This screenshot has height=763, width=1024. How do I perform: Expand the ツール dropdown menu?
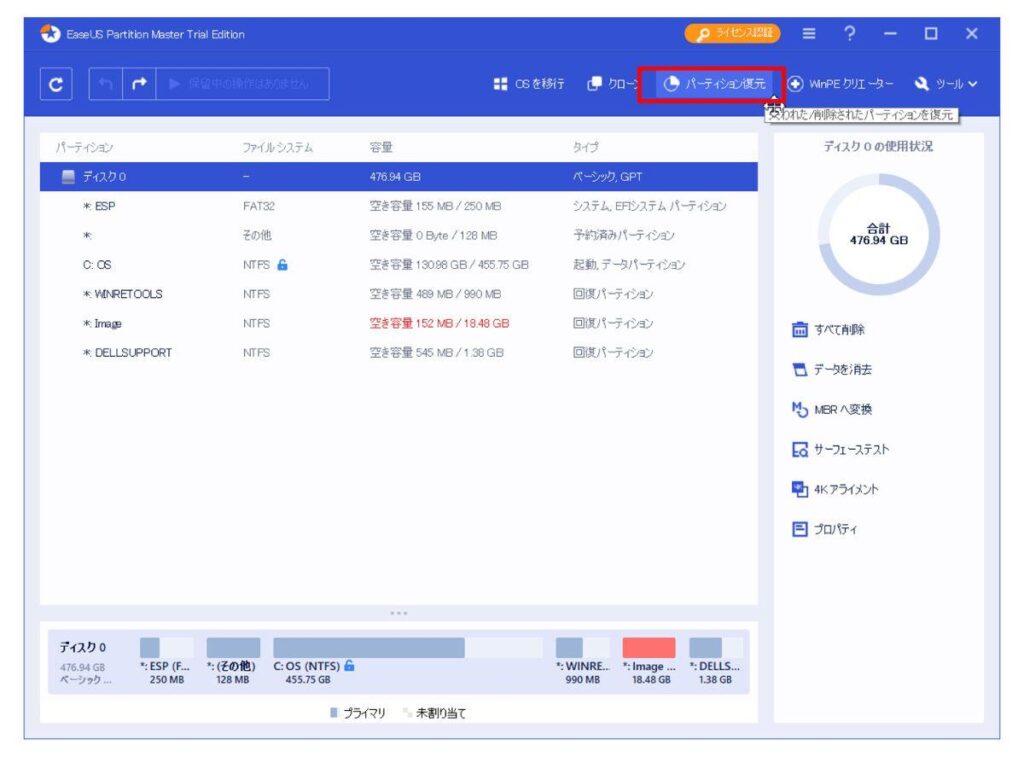[x=946, y=84]
